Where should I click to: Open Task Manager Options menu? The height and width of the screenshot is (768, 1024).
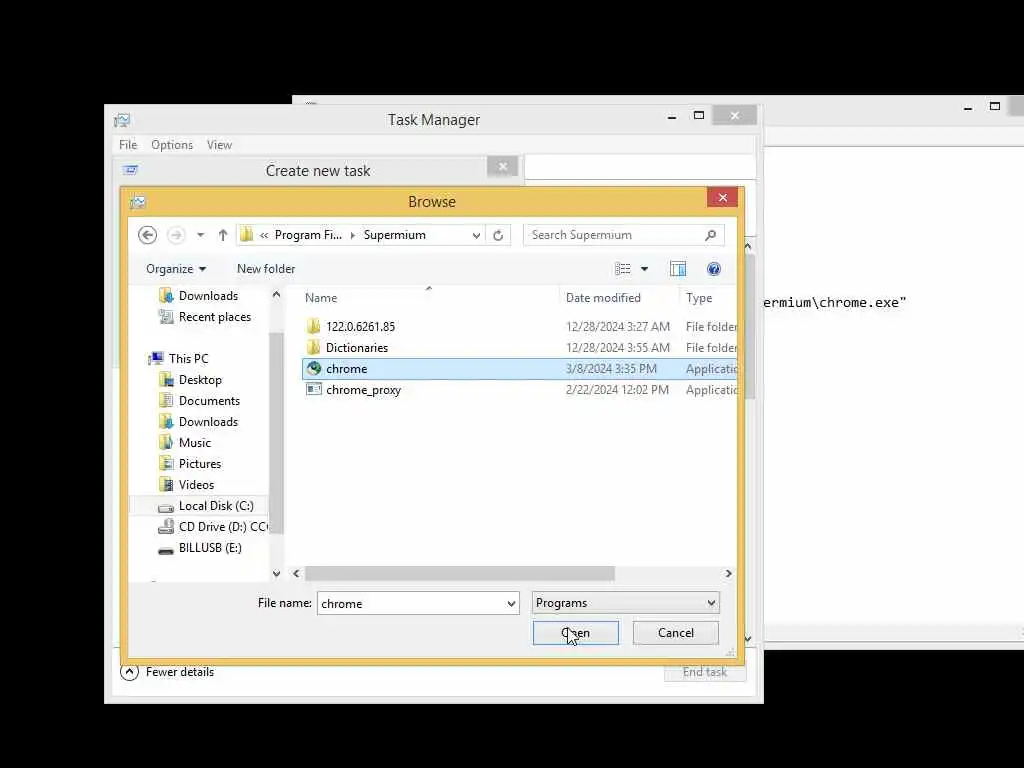pos(172,145)
